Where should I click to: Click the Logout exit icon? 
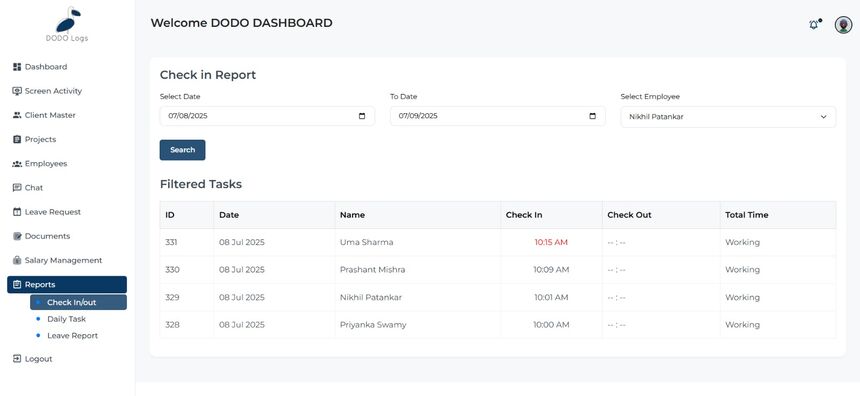point(16,359)
